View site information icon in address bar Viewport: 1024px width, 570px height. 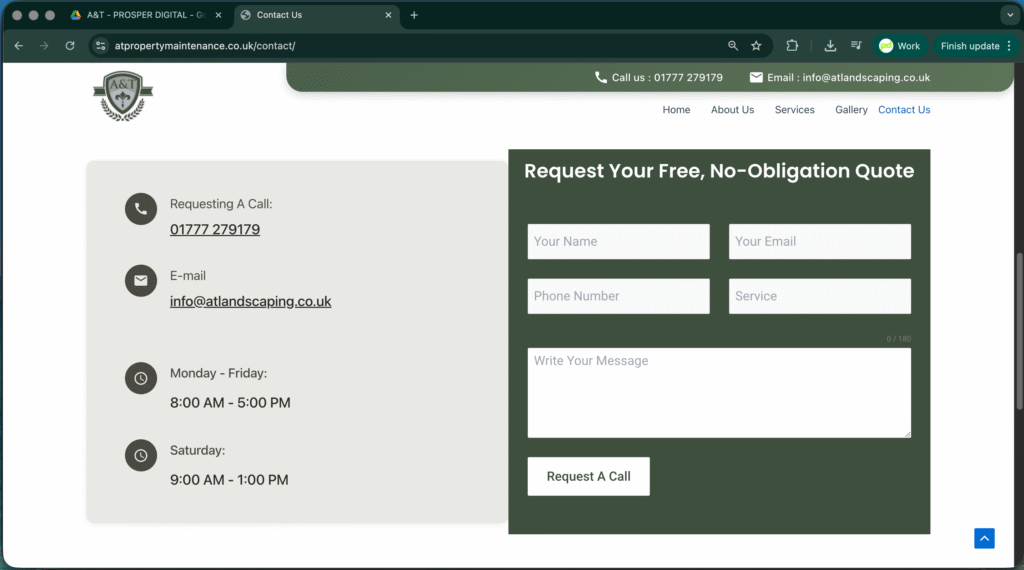coord(100,46)
